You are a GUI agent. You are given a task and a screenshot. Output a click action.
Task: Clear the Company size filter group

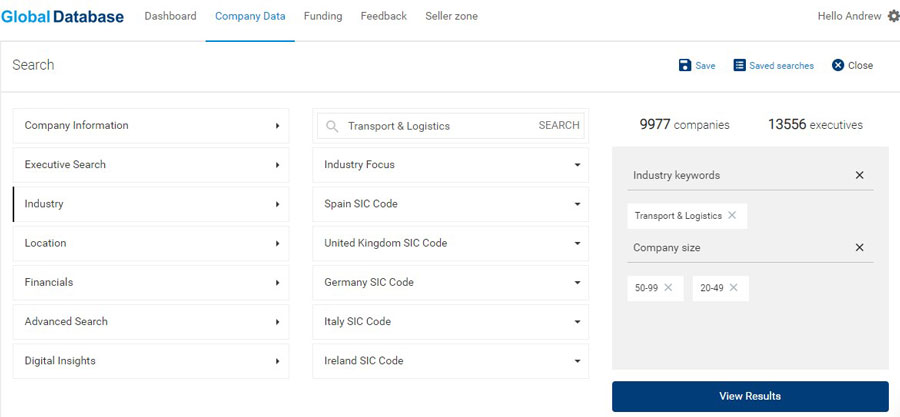coord(859,248)
